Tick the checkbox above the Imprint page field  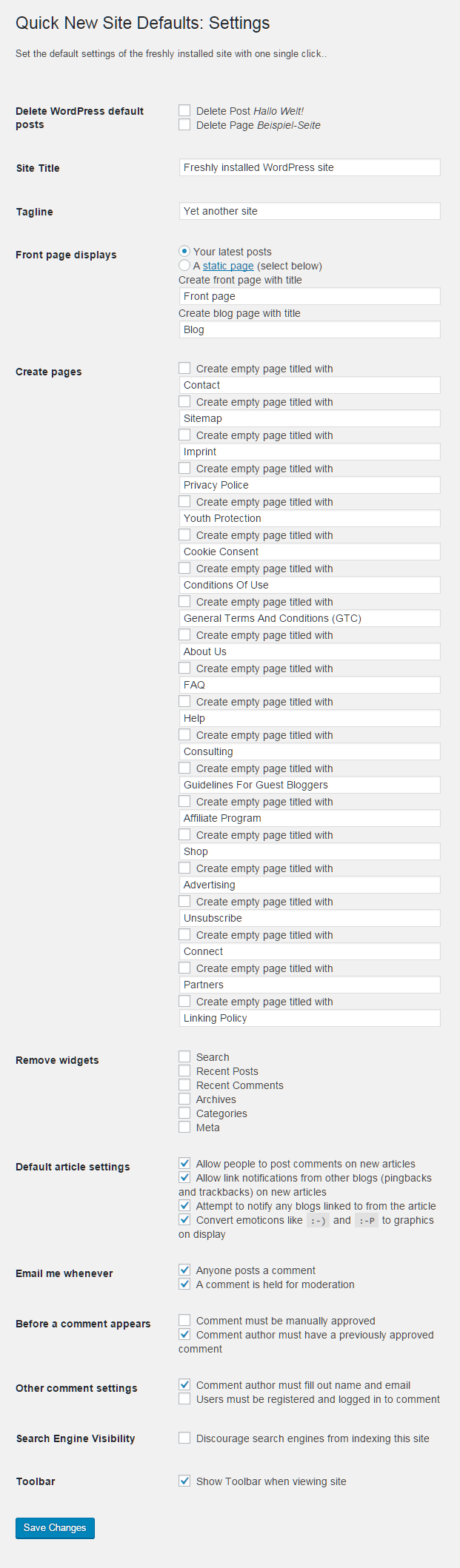184,435
